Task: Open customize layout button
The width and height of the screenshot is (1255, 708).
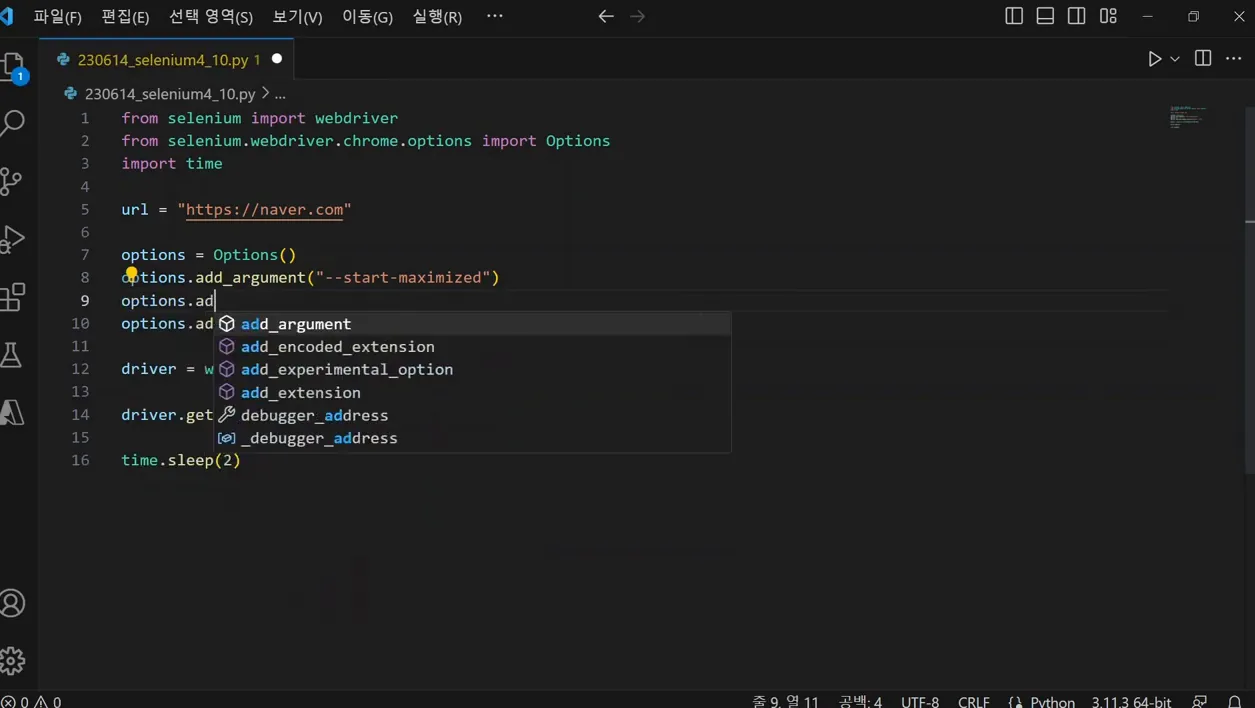Action: pos(1108,16)
